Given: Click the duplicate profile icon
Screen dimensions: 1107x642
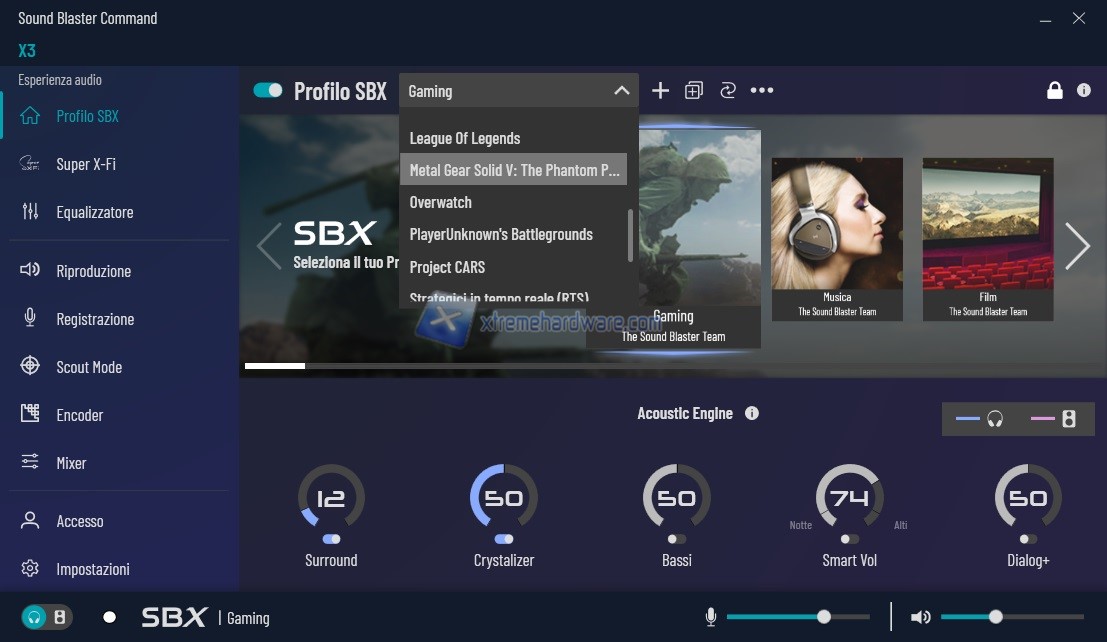Looking at the screenshot, I should click(x=694, y=91).
